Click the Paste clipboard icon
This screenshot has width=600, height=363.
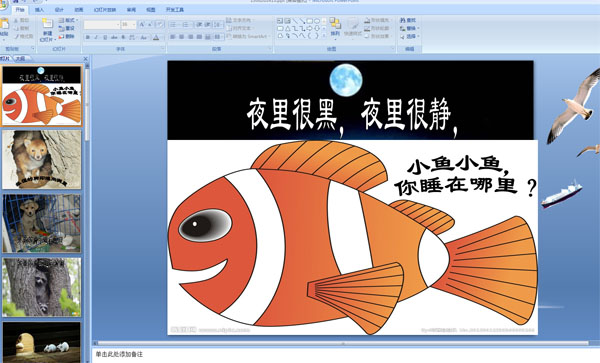pyautogui.click(x=5, y=24)
